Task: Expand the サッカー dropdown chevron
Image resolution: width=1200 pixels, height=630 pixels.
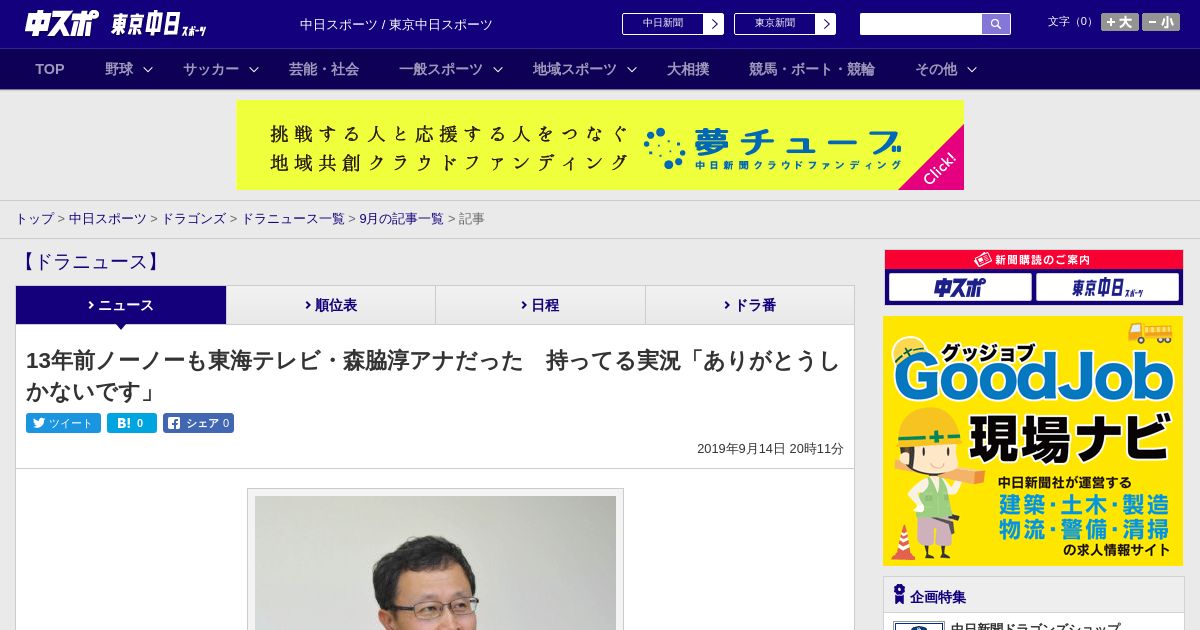Action: pos(254,69)
